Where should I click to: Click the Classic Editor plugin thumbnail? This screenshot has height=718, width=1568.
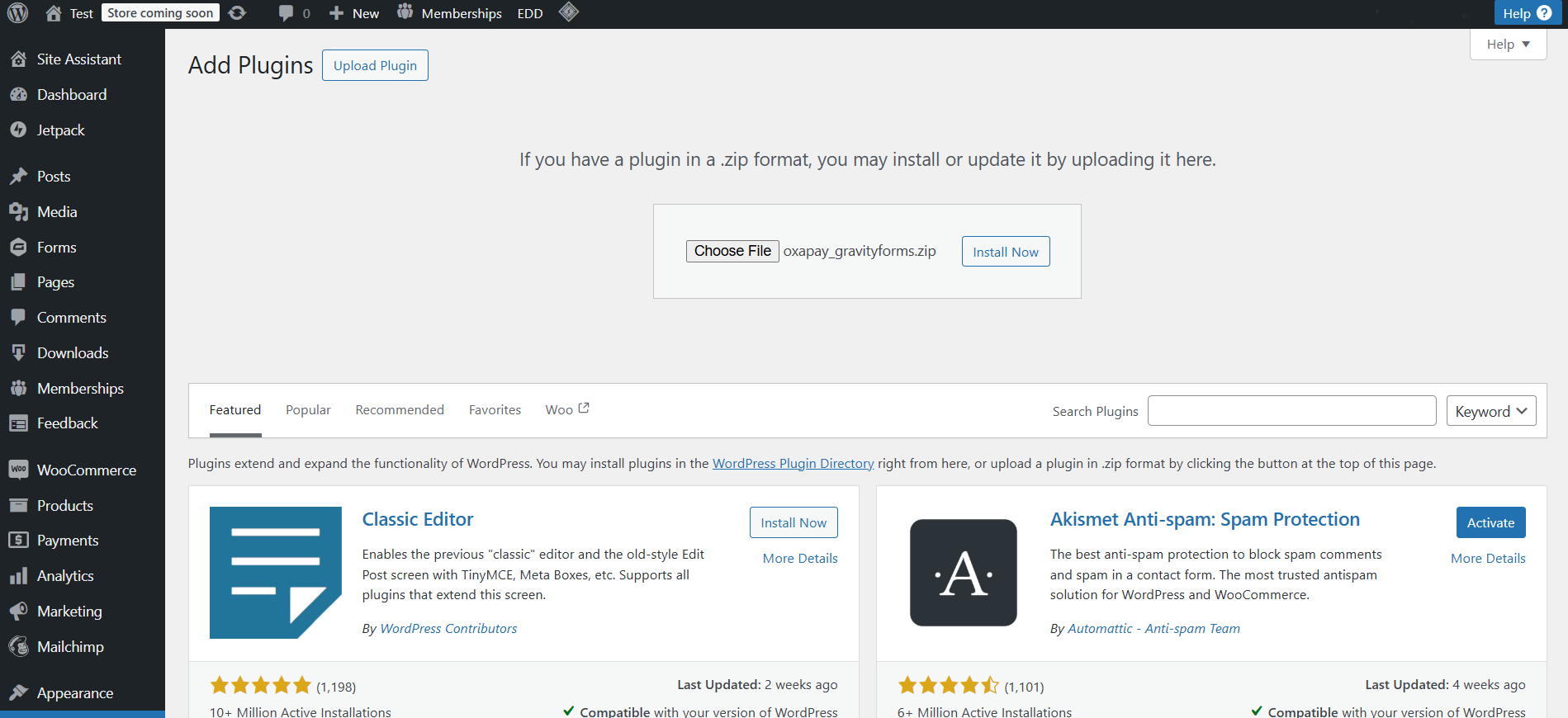pyautogui.click(x=275, y=572)
